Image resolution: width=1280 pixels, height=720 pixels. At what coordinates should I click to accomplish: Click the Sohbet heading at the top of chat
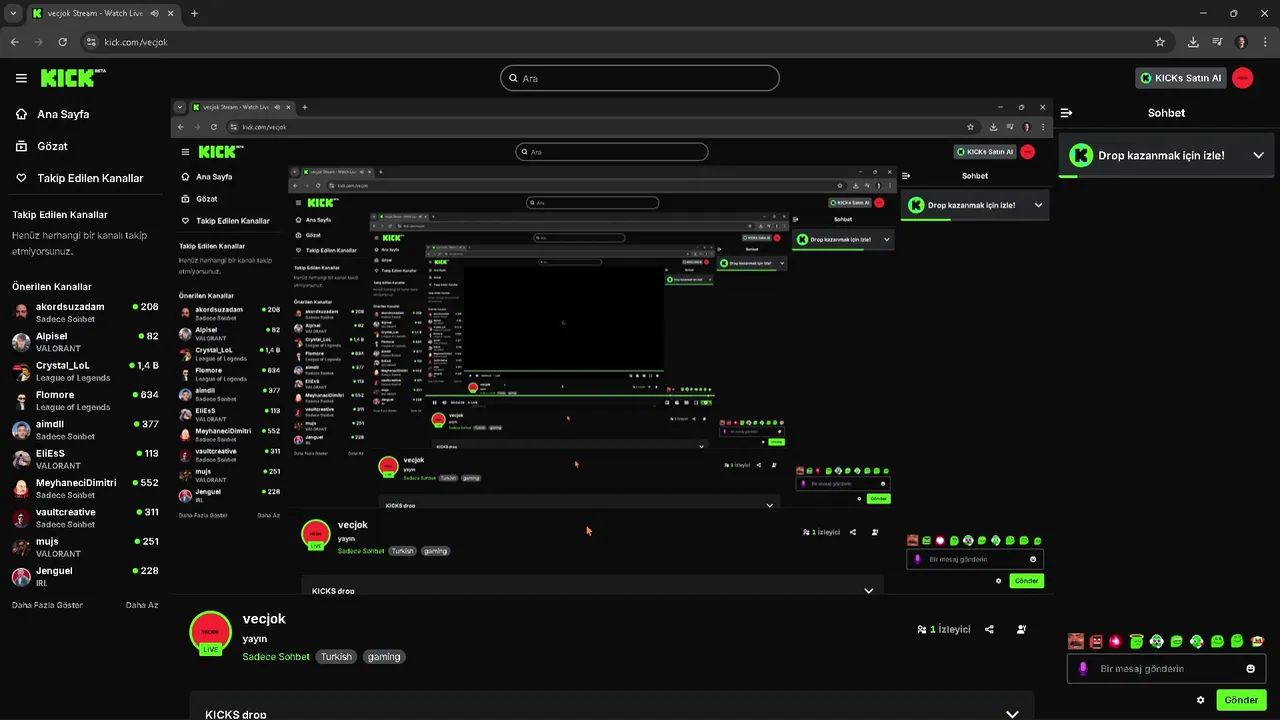(x=1166, y=113)
